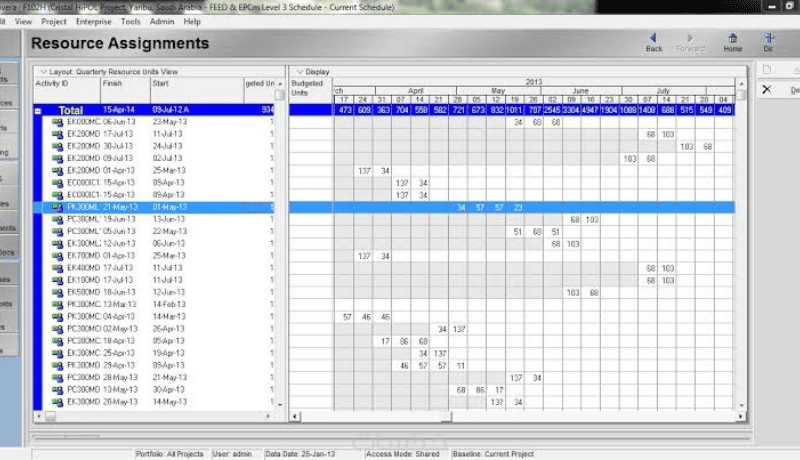Click the April month timescale header
The image size is (800, 460).
point(415,91)
